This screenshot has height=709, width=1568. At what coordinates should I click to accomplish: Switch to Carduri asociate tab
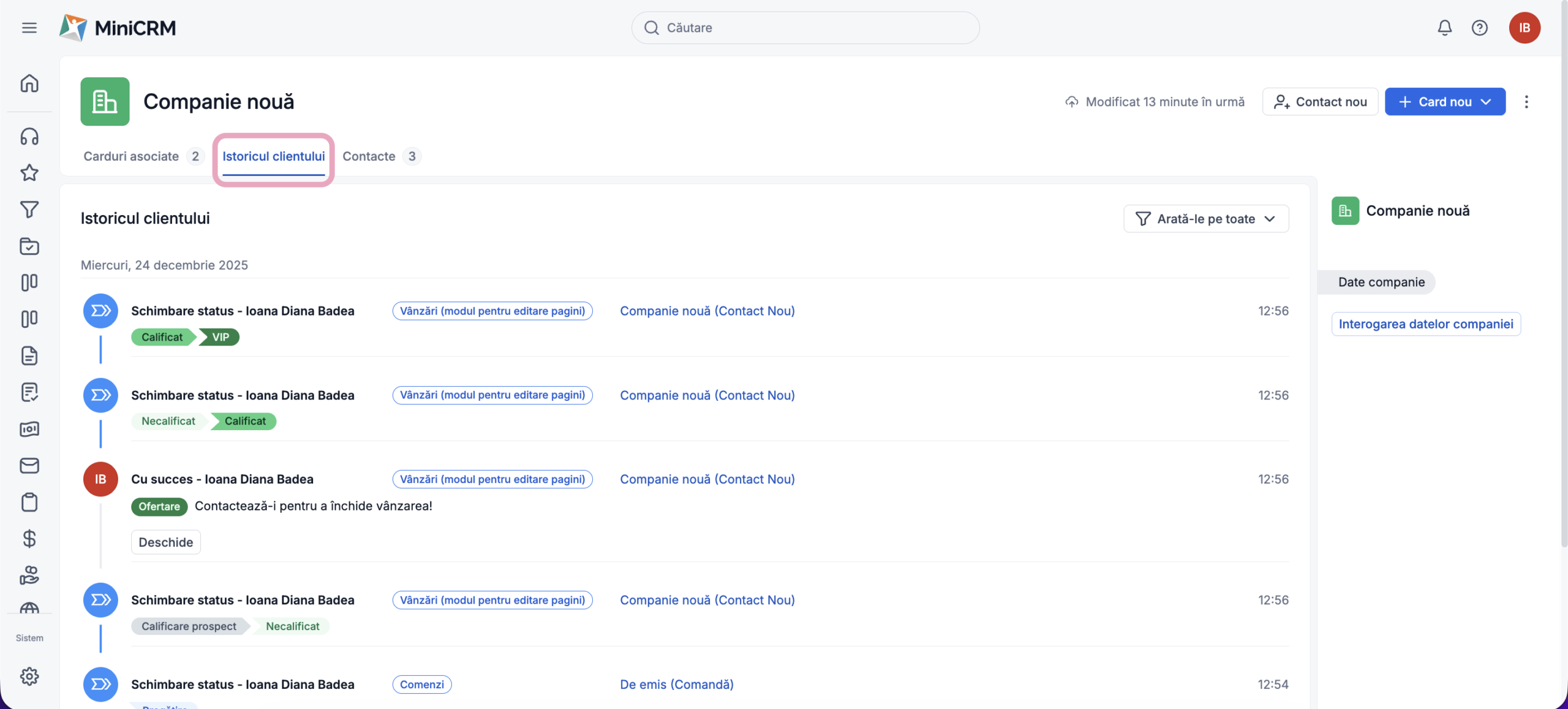pos(131,156)
